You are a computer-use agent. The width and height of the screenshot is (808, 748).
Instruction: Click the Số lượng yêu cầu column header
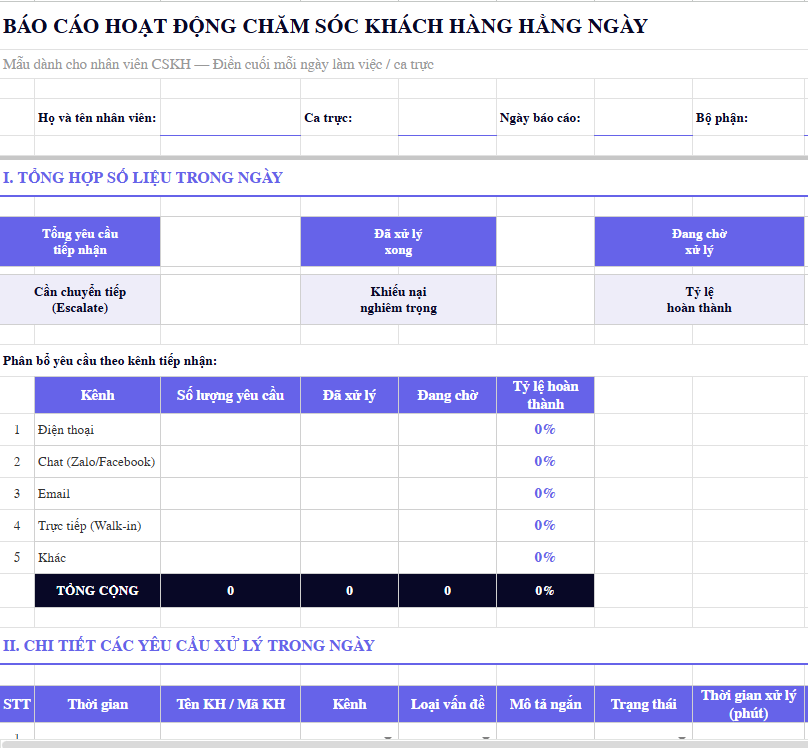230,395
